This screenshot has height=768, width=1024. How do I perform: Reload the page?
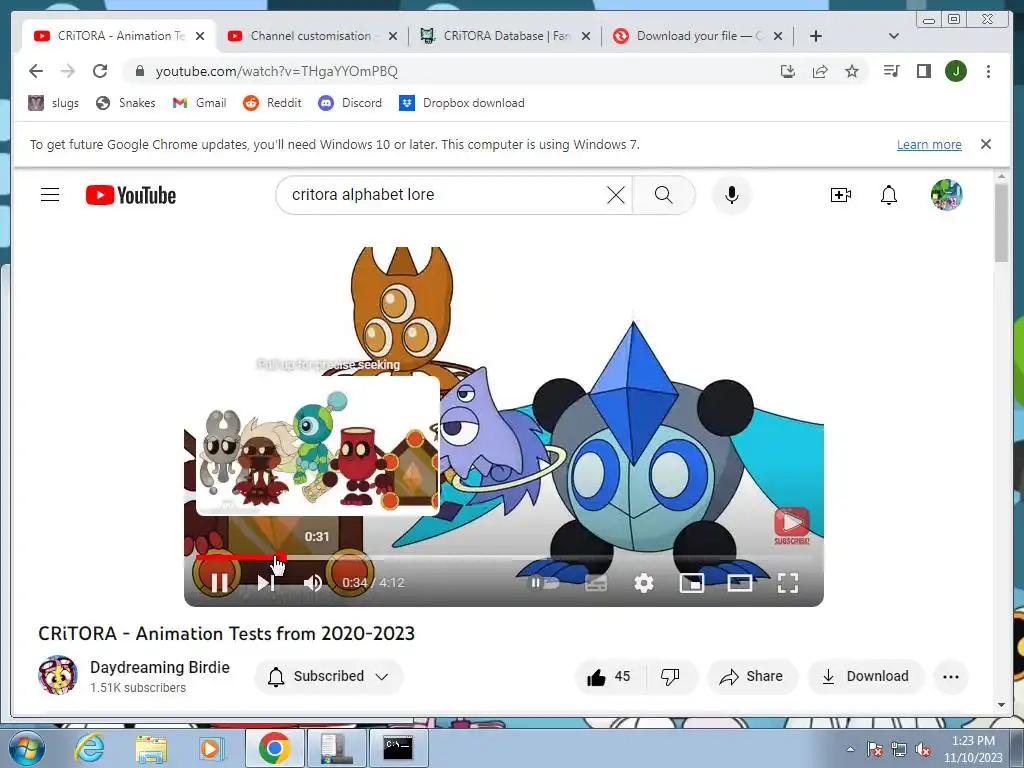(100, 71)
